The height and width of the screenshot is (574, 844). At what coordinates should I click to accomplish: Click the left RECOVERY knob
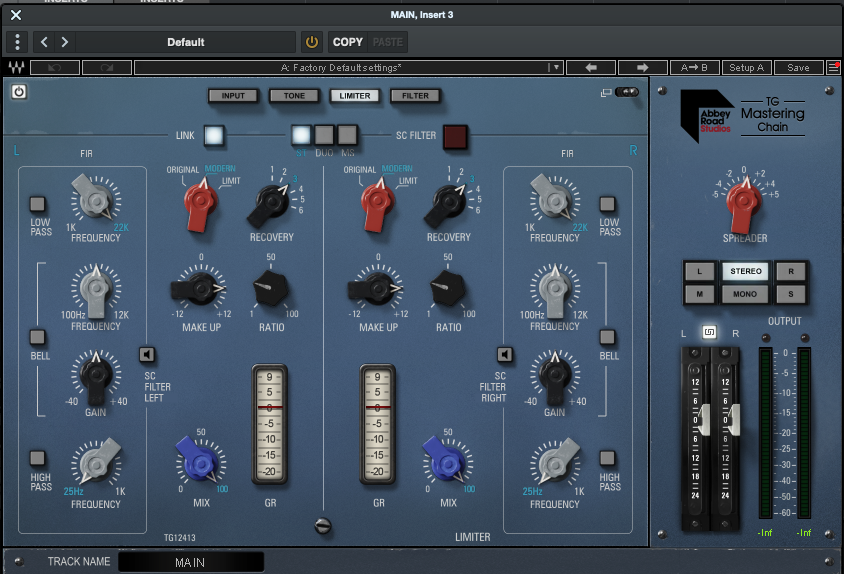(x=271, y=203)
